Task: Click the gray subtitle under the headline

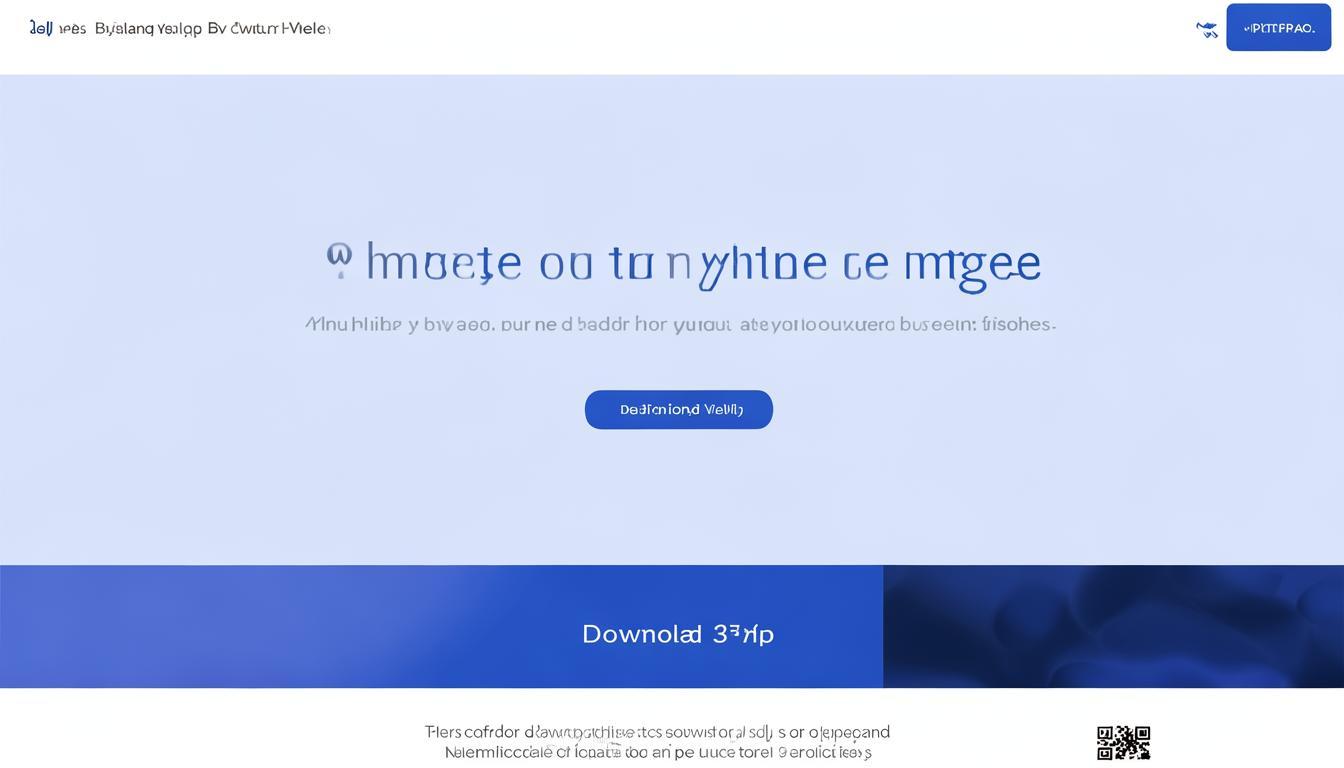Action: 680,324
